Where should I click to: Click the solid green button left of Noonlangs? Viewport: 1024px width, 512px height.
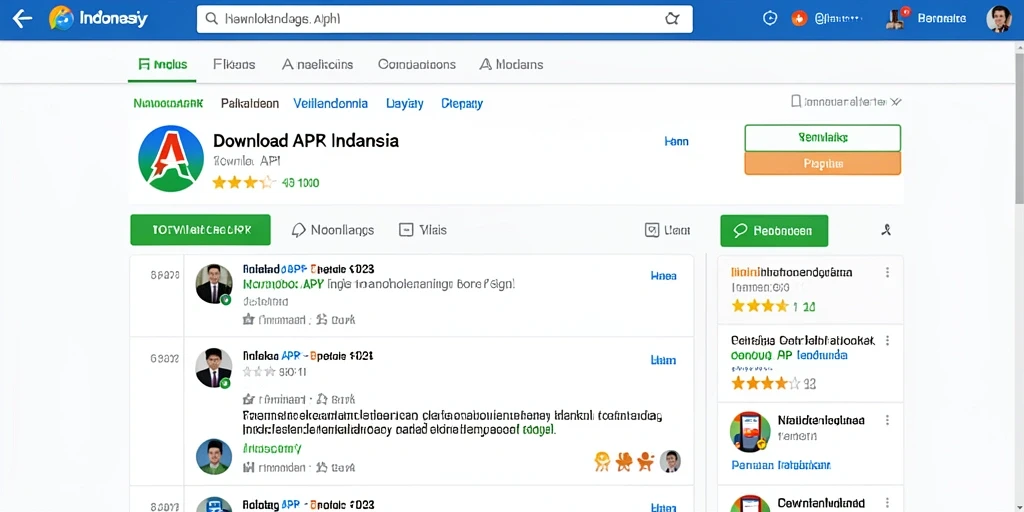[200, 230]
